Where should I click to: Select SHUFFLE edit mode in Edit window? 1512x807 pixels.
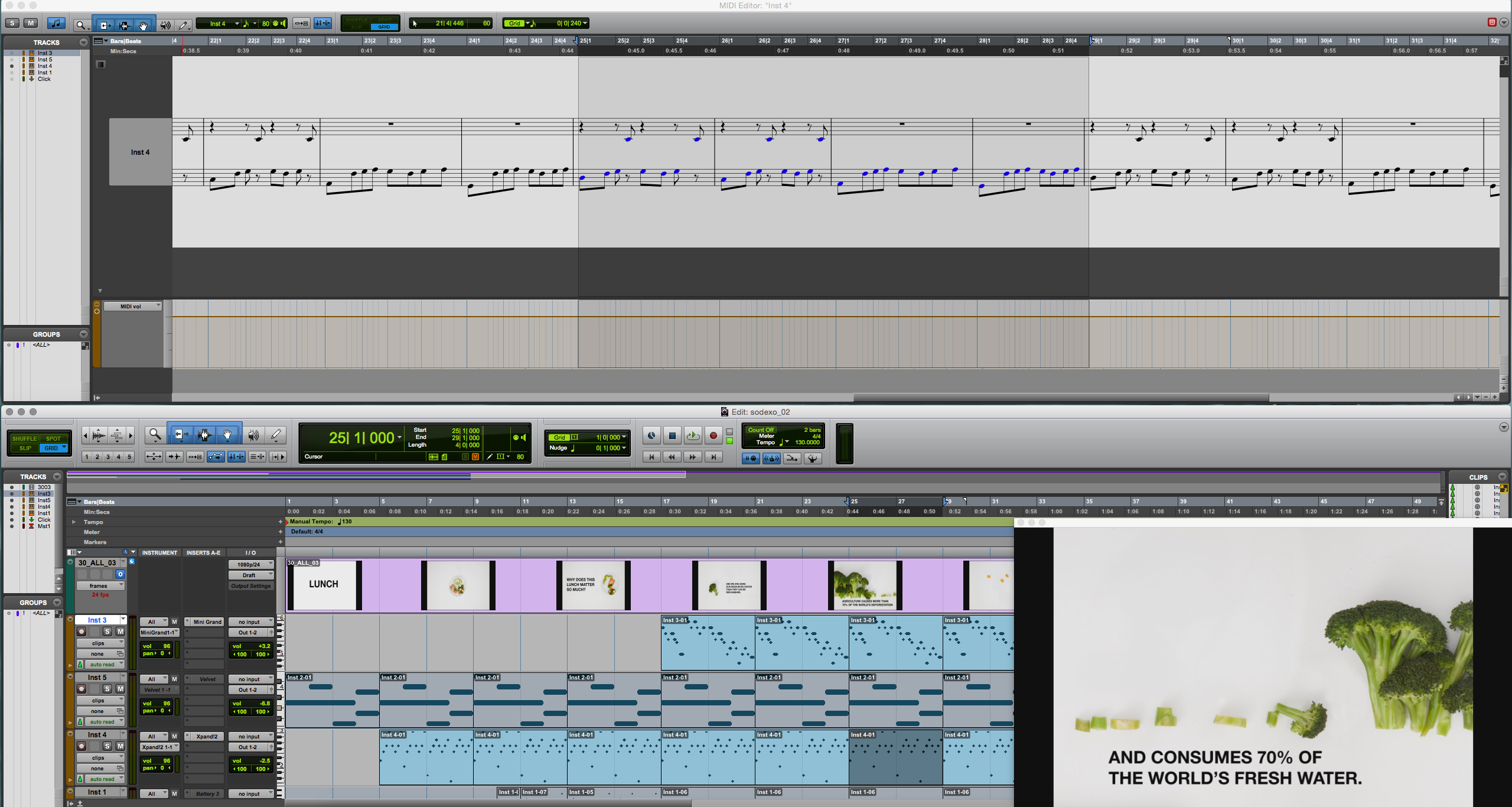(24, 438)
